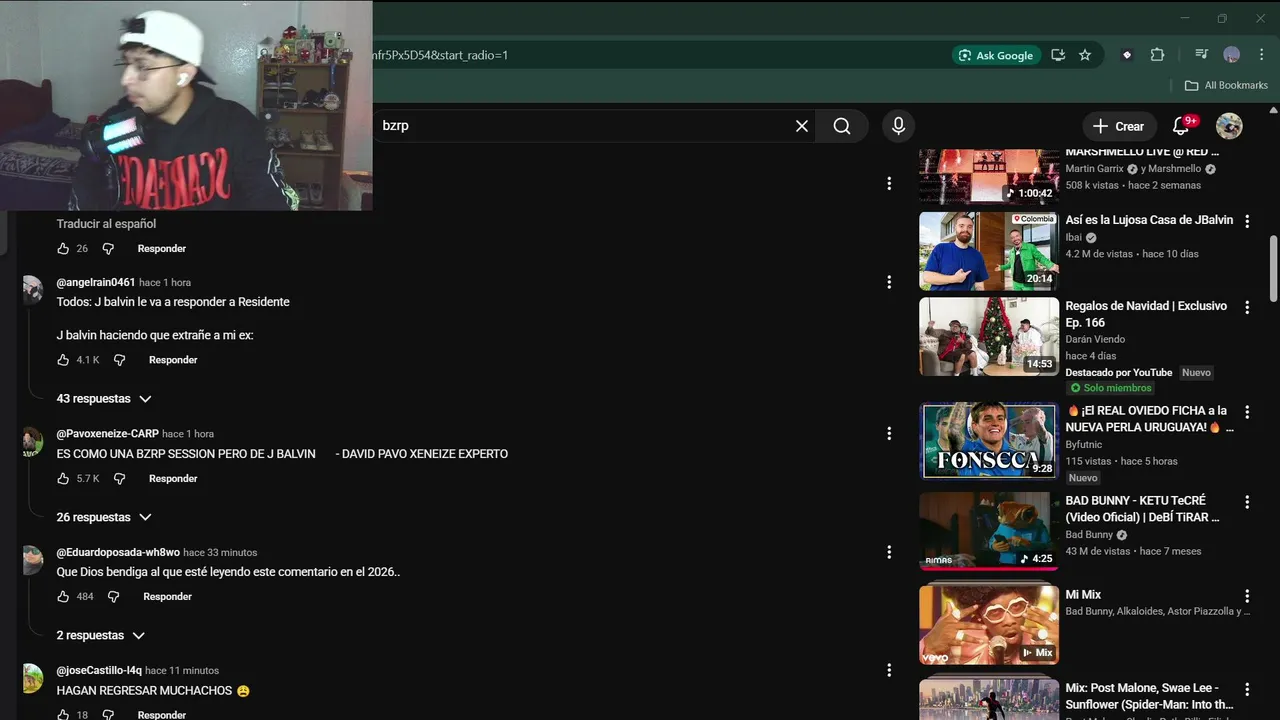Reply to the 26-likes comment with Responder

(162, 249)
